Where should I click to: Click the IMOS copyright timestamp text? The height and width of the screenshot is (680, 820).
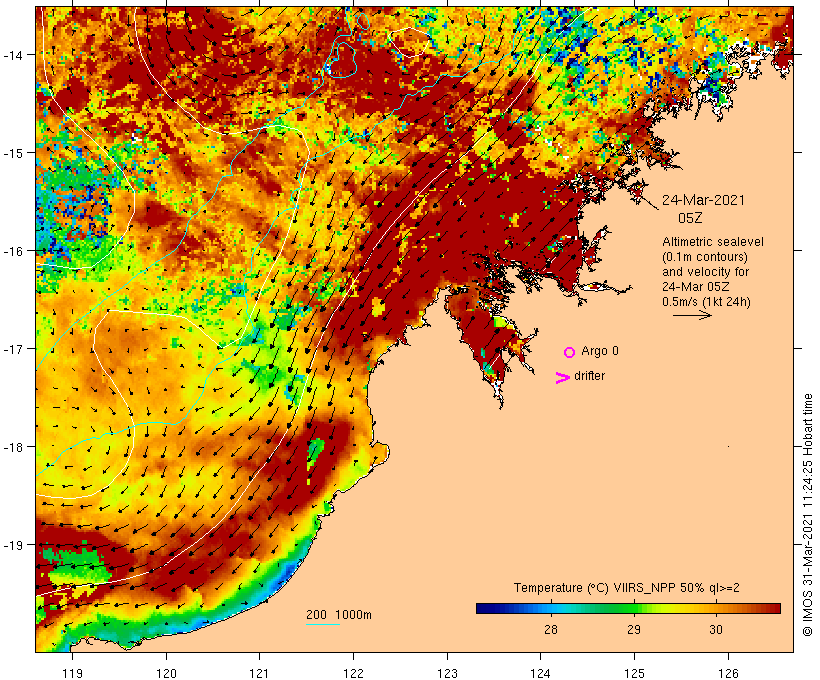tap(807, 515)
